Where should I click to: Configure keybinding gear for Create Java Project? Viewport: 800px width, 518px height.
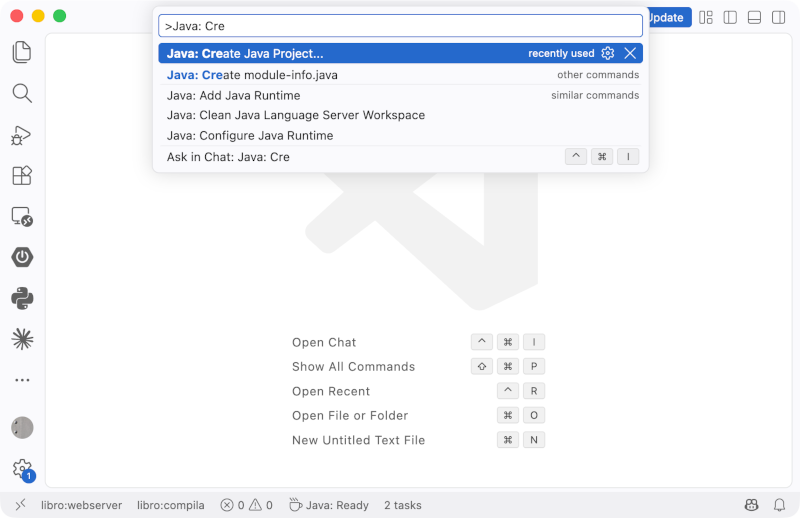(608, 53)
